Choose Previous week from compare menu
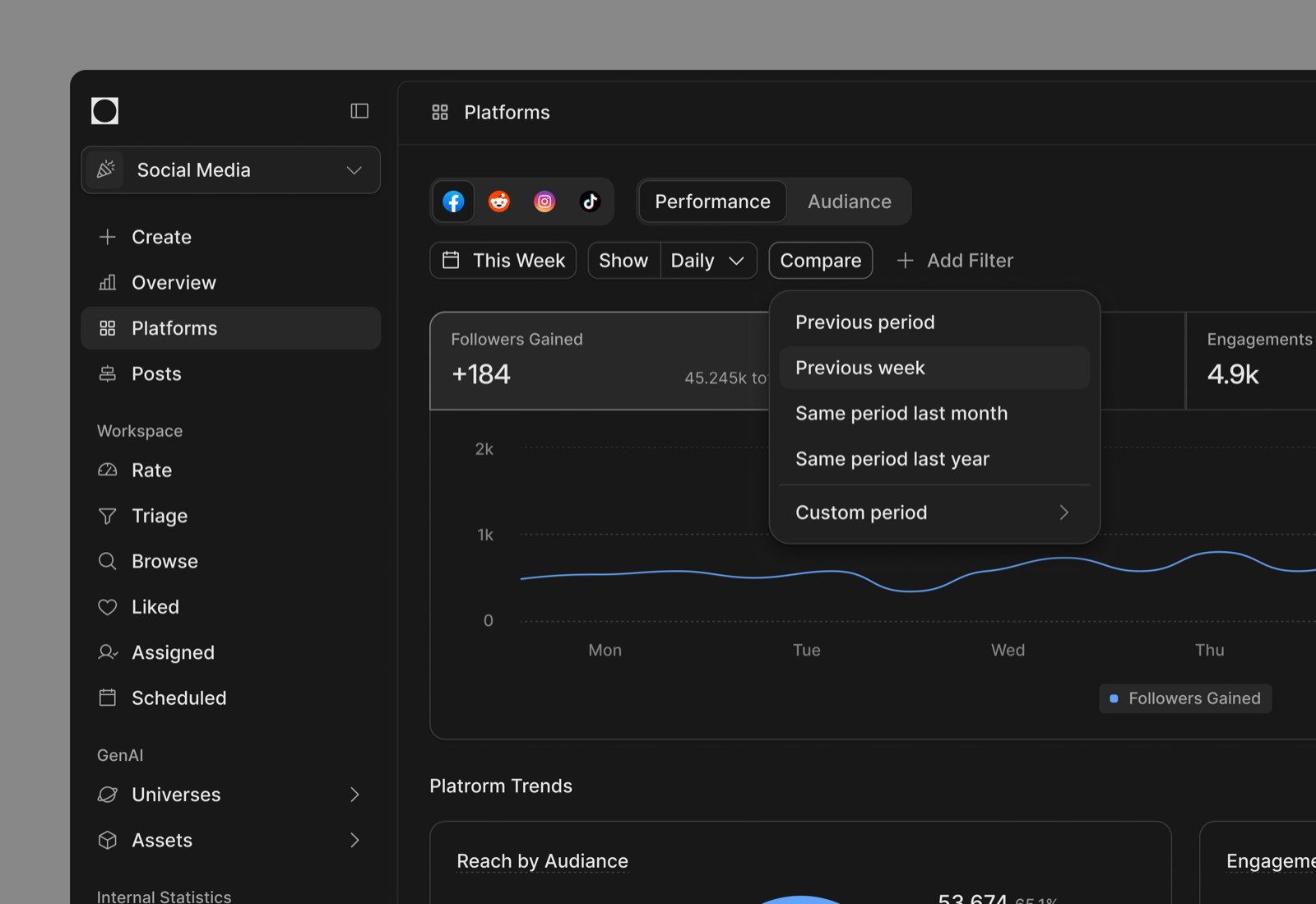The height and width of the screenshot is (904, 1316). pos(934,368)
